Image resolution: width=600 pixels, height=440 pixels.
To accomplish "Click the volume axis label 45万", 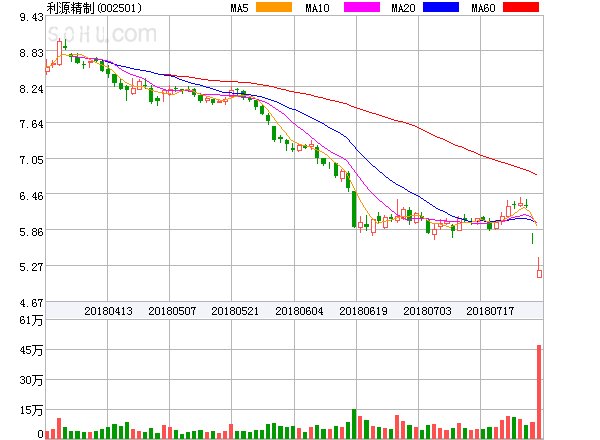I will (x=31, y=350).
